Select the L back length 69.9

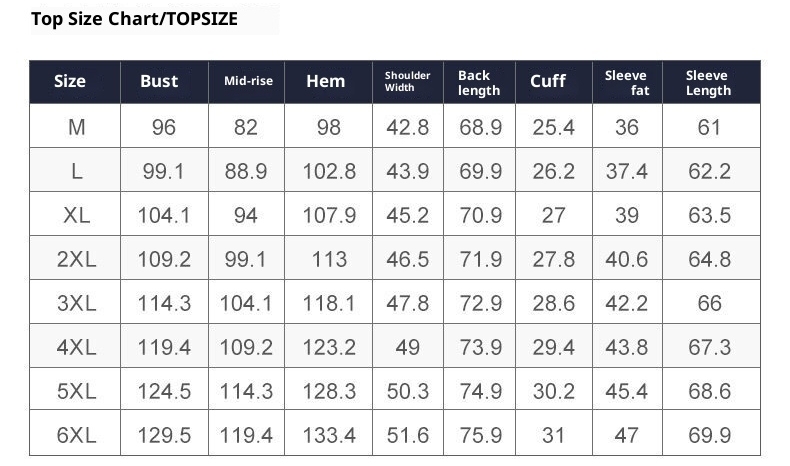pyautogui.click(x=480, y=171)
